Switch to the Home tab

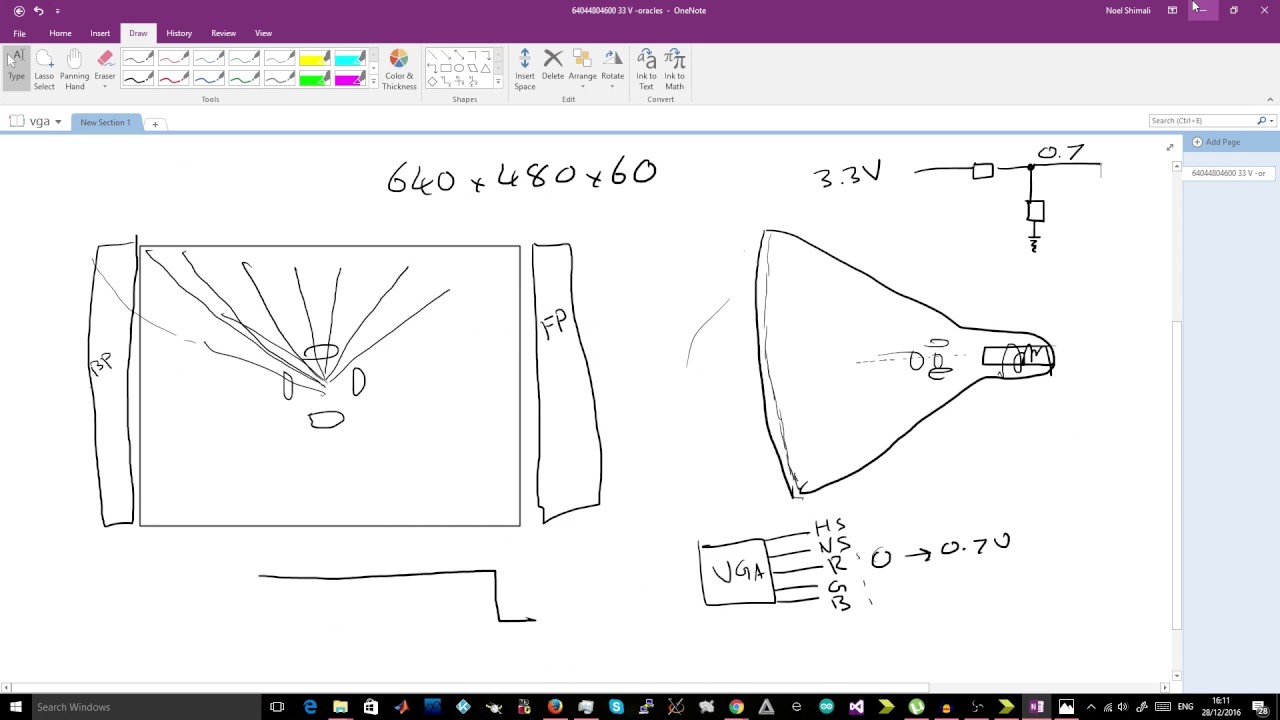coord(60,33)
